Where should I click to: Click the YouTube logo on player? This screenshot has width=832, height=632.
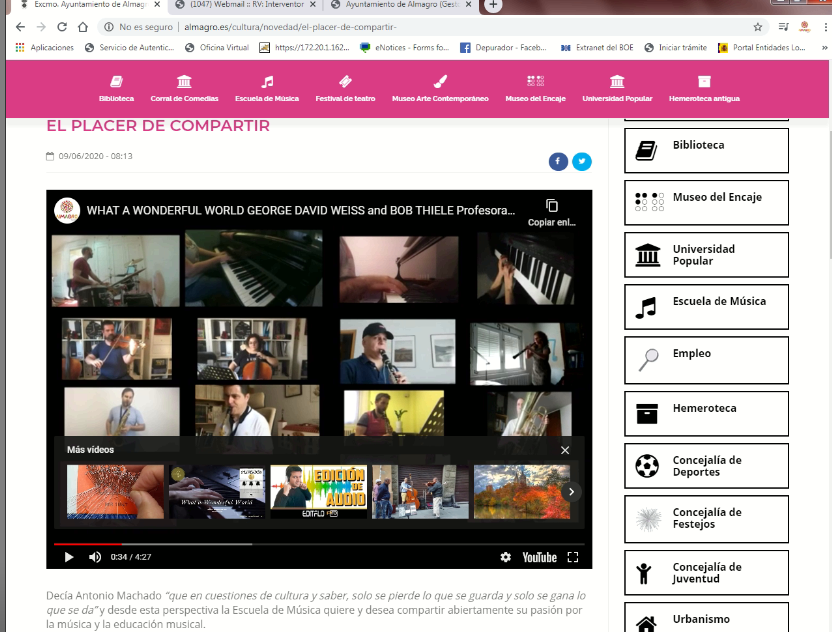click(x=539, y=557)
